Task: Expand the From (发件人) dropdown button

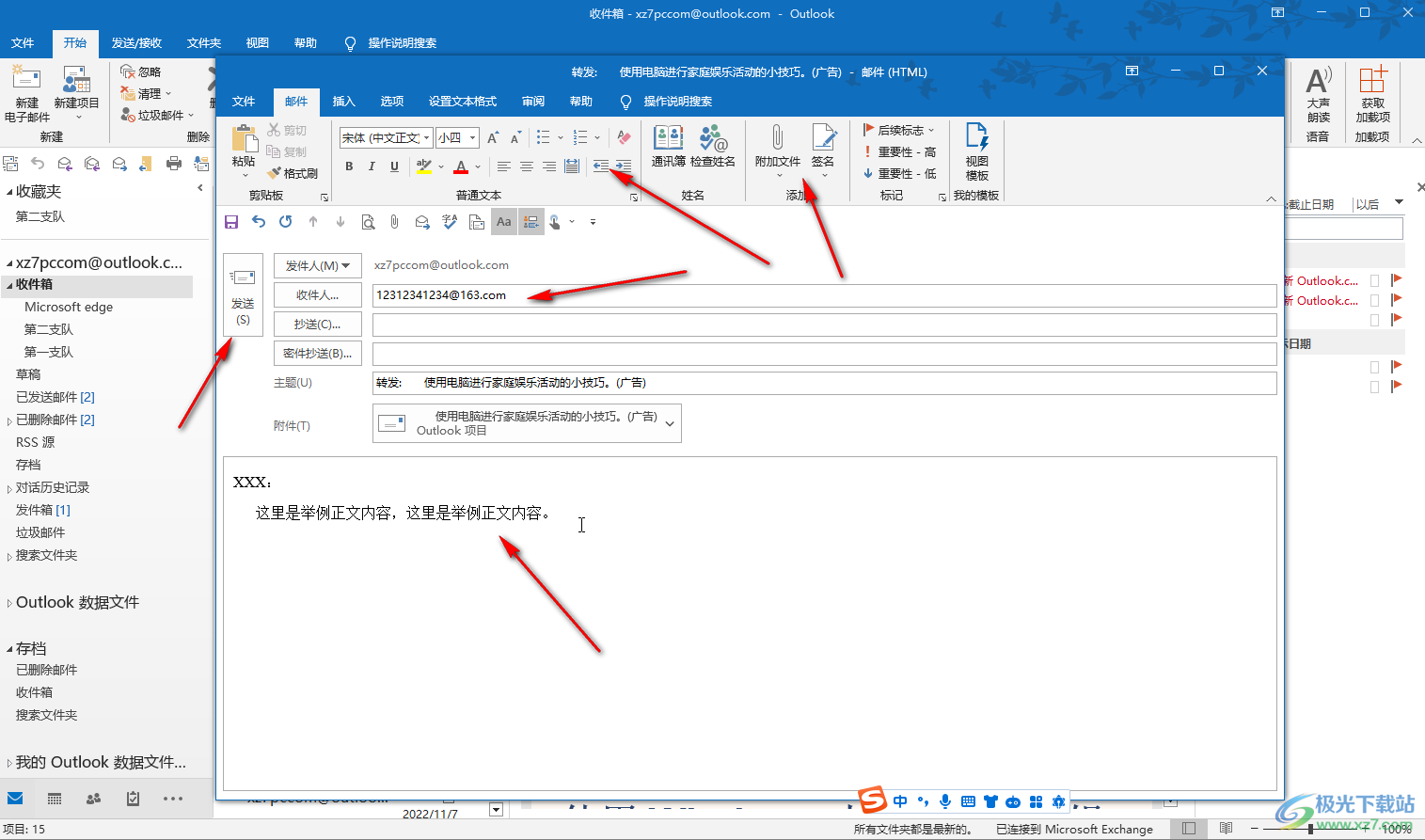Action: tap(317, 266)
